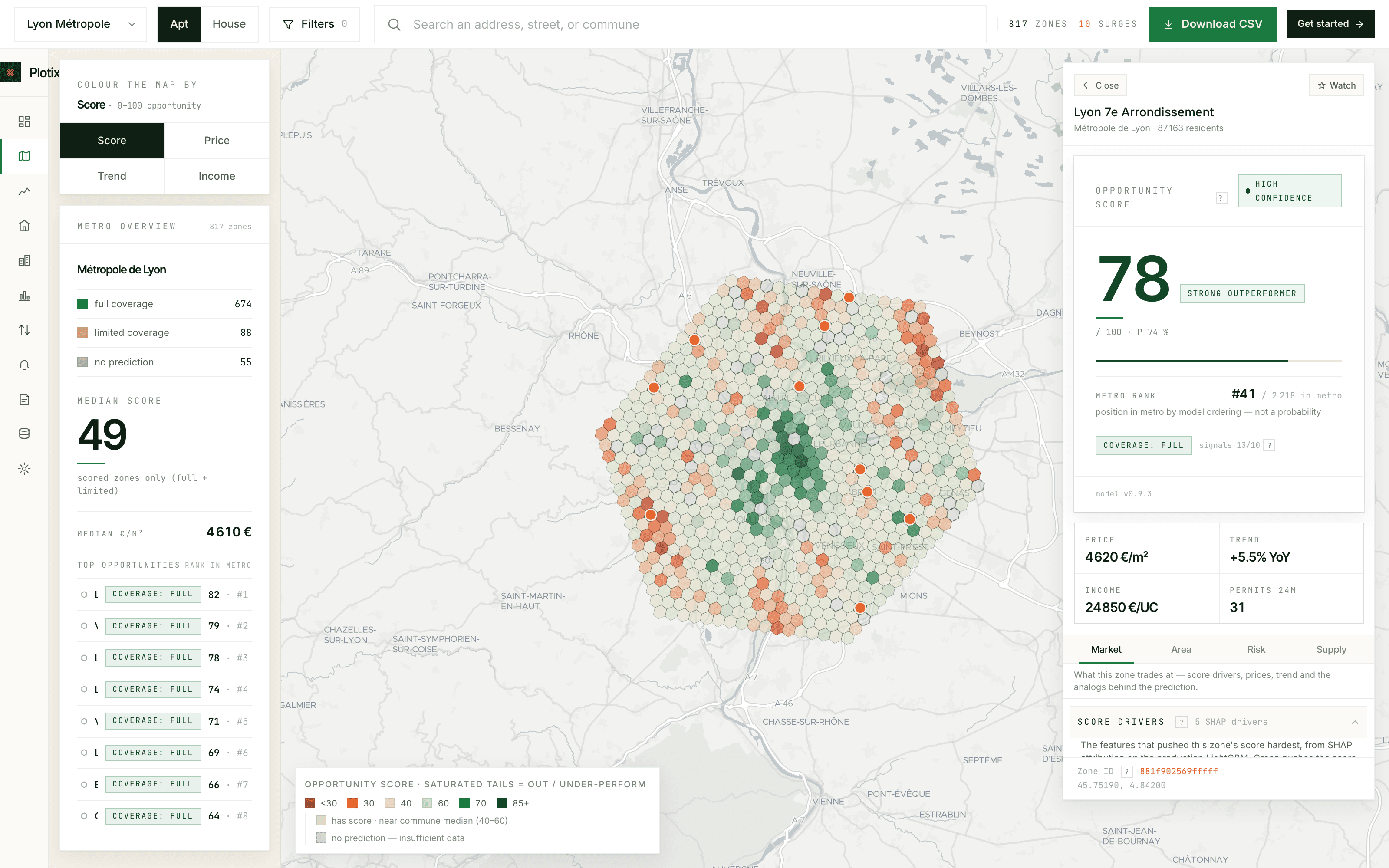This screenshot has width=1389, height=868.
Task: Click the <30 legend colour swatch
Action: point(310,803)
